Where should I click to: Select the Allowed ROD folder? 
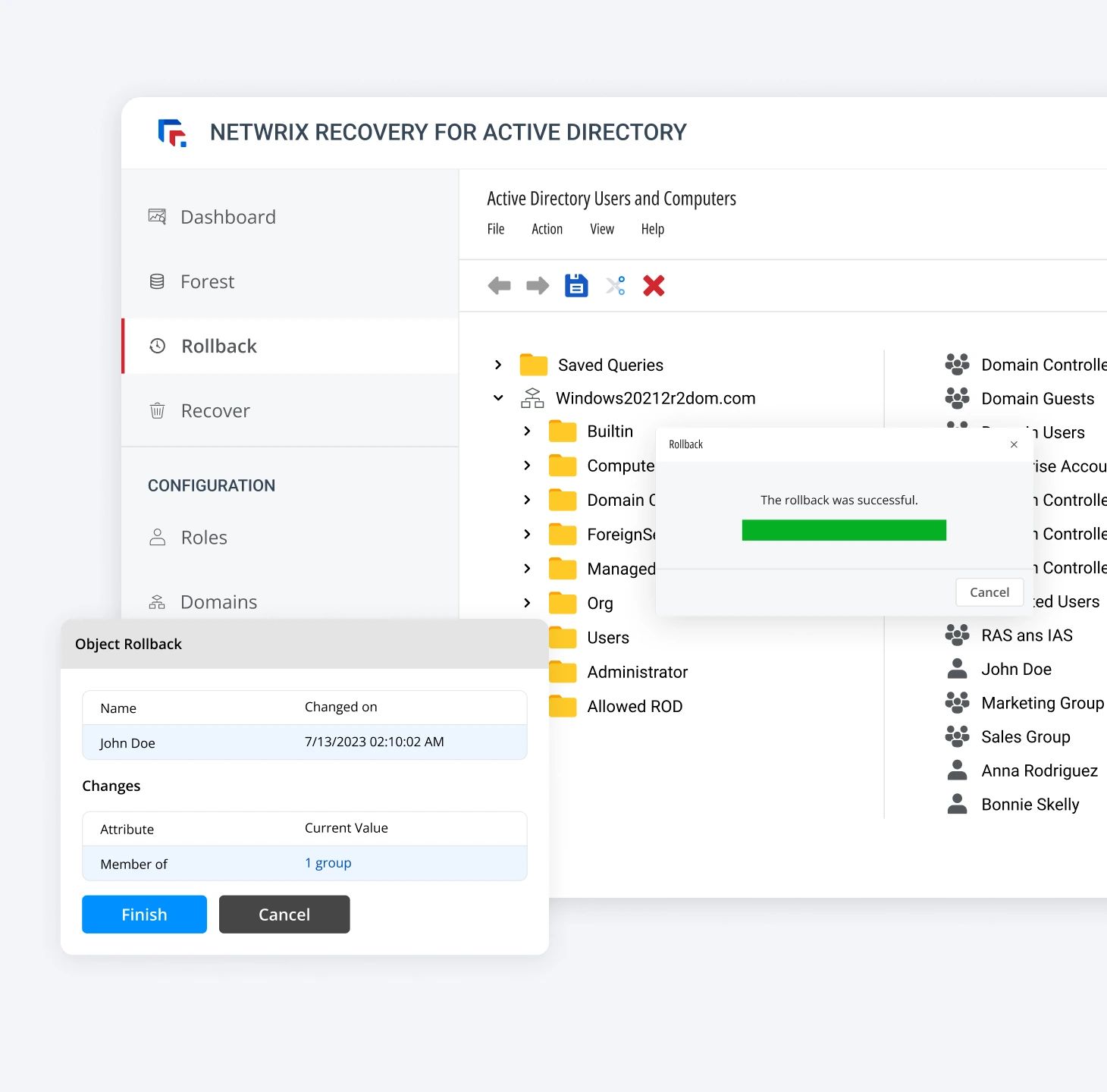pos(616,706)
